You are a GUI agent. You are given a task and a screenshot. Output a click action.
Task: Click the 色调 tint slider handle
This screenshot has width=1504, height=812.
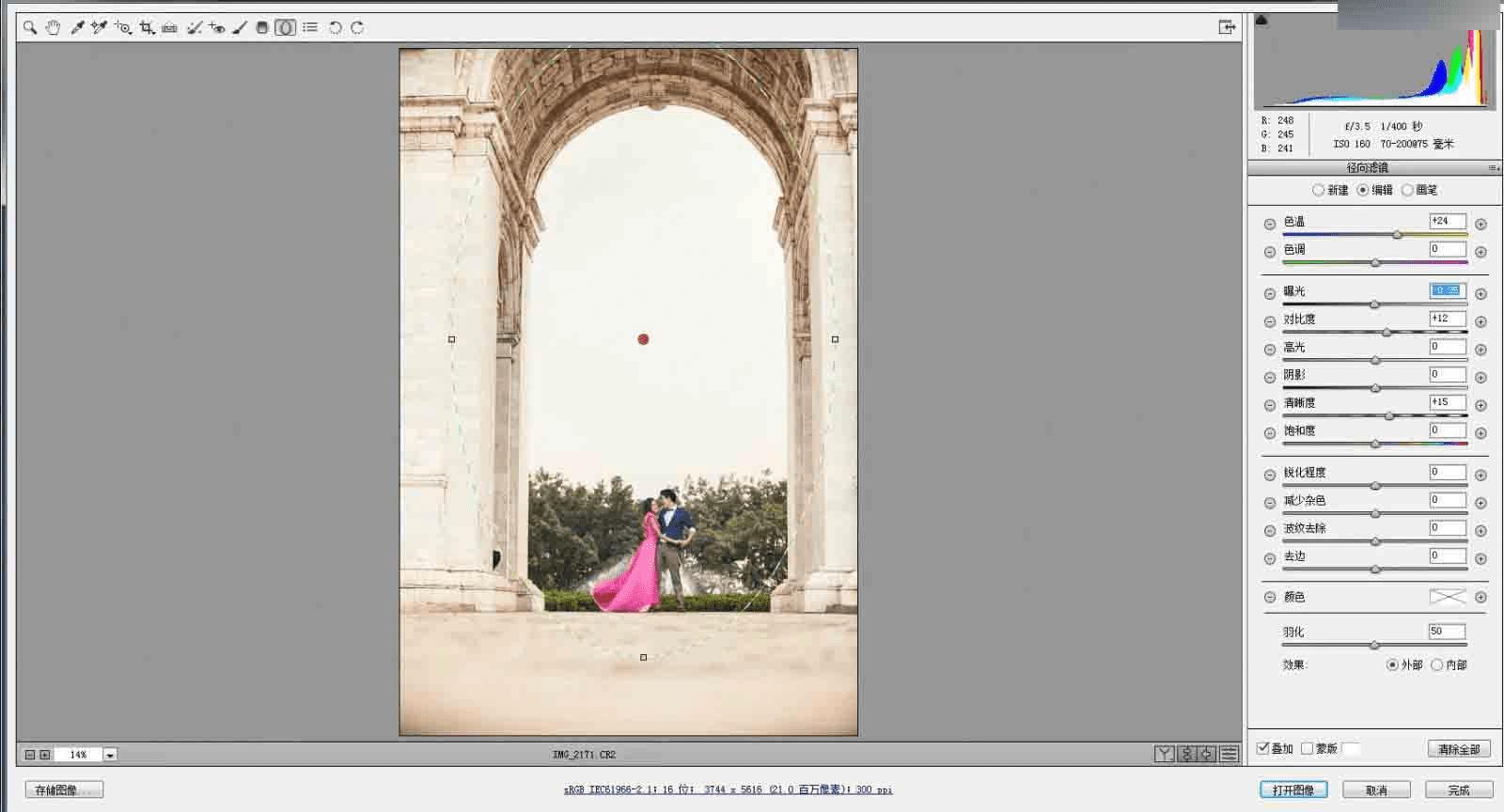point(1375,263)
